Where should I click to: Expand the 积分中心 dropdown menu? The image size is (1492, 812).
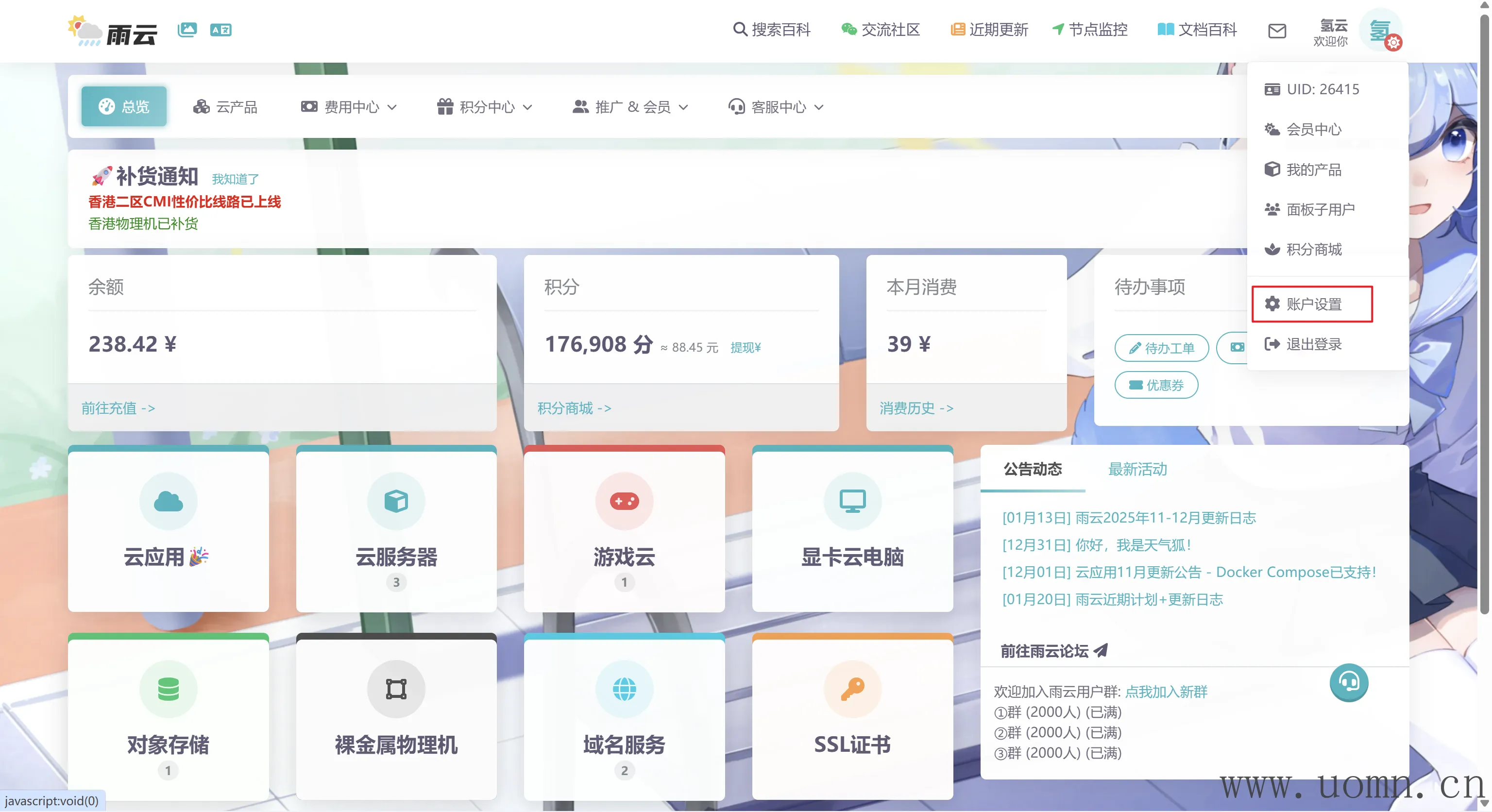click(485, 107)
